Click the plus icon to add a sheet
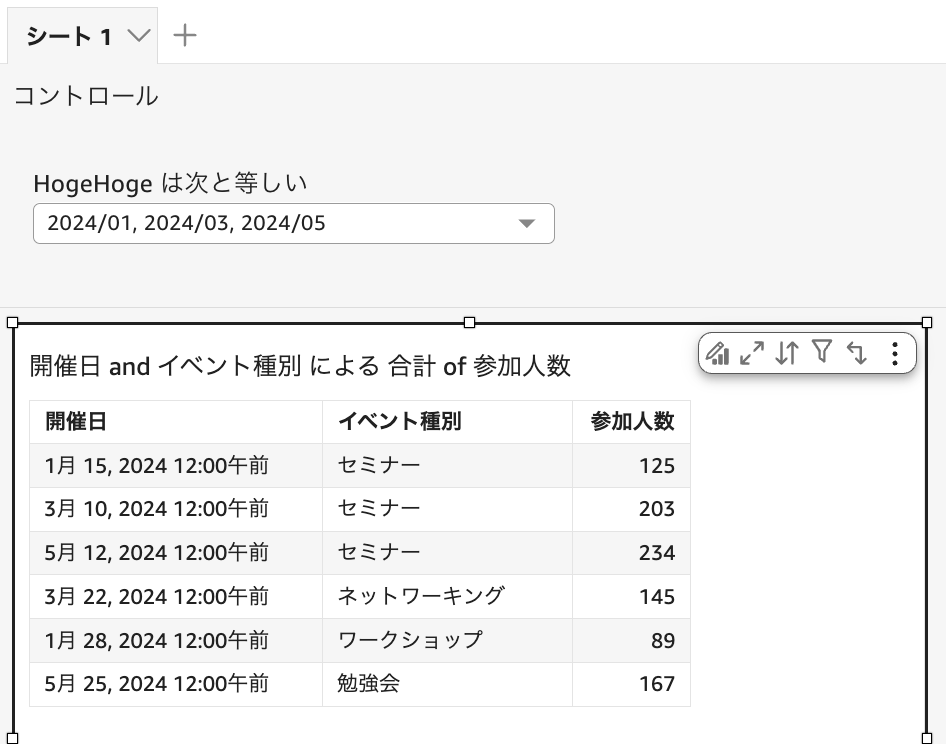 (185, 33)
